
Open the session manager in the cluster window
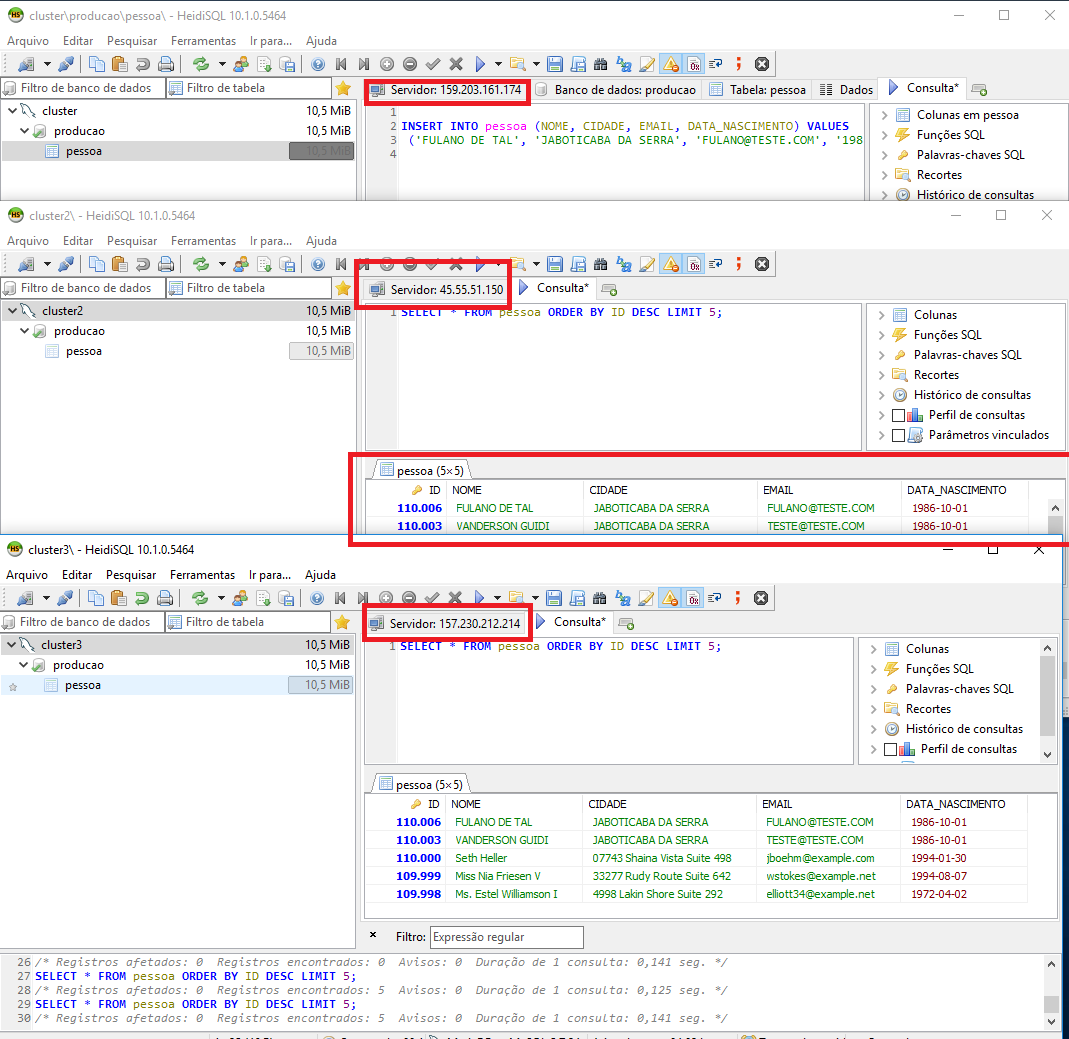tap(28, 63)
